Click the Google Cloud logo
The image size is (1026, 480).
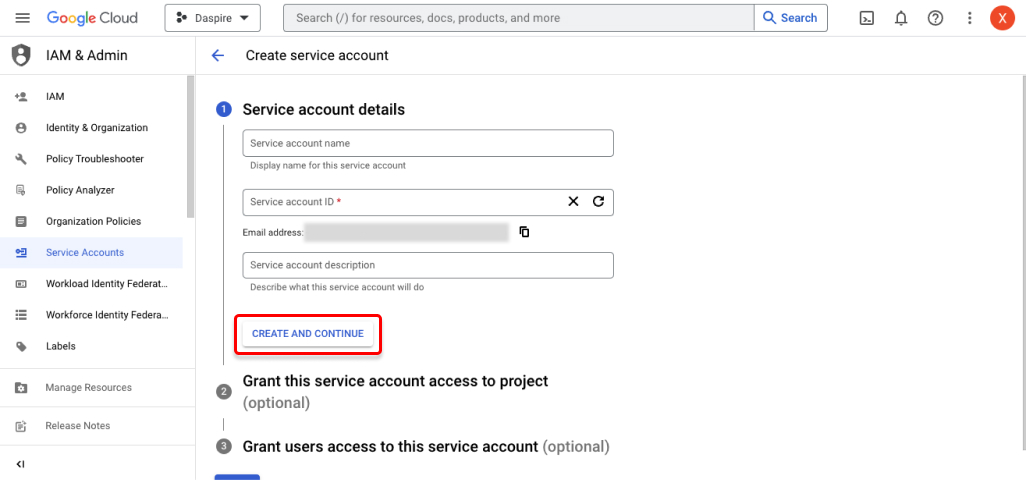tap(92, 18)
